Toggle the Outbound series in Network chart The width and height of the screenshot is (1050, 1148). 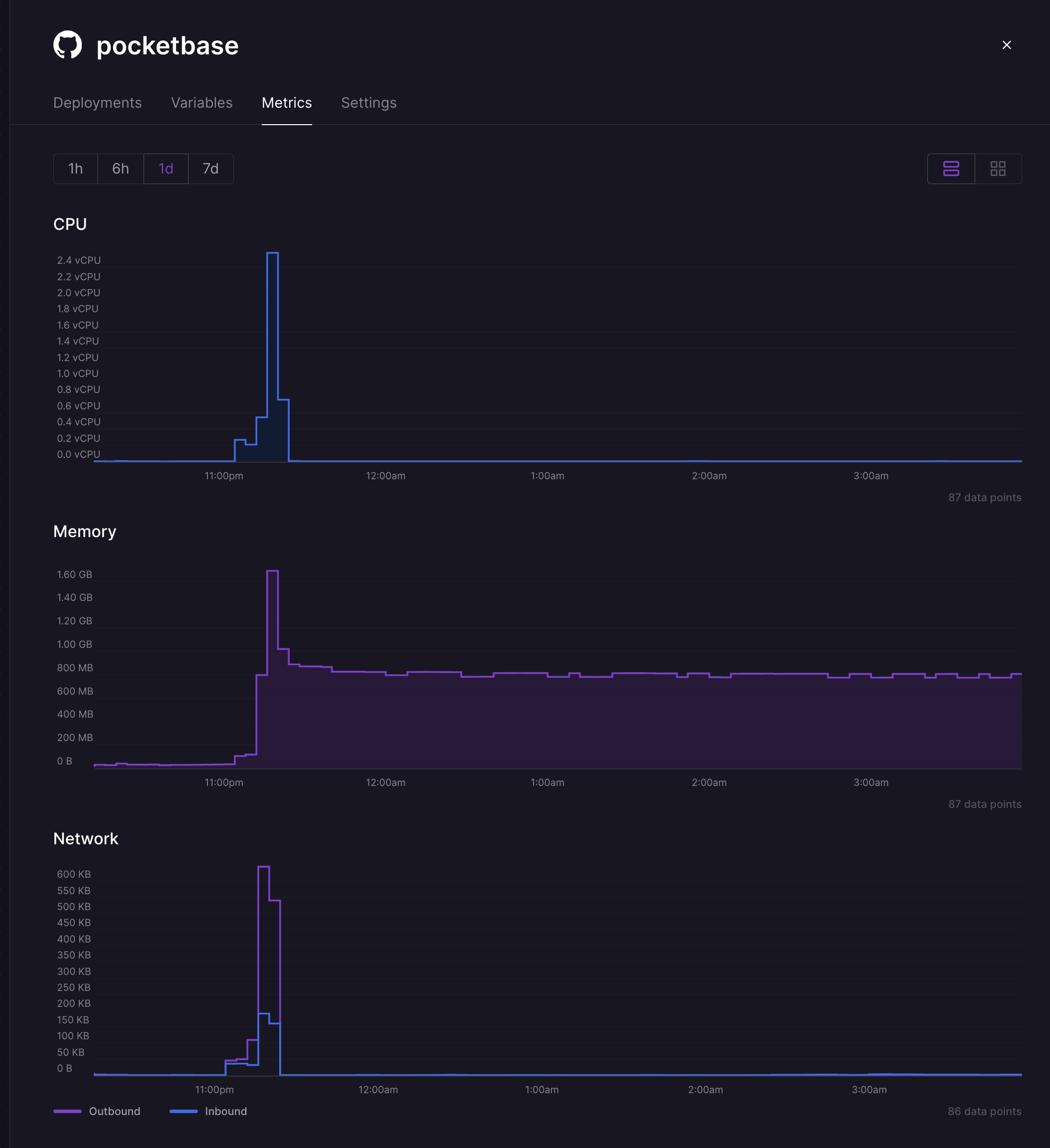pyautogui.click(x=114, y=1111)
